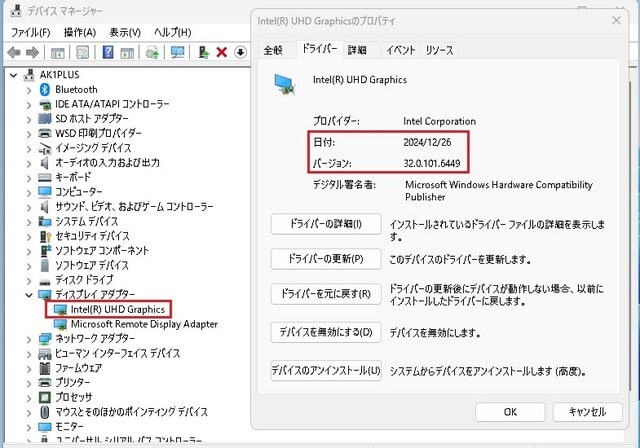Click the ディスプレイ アダプター icon
Screen dimensions: 640x448
(44, 295)
